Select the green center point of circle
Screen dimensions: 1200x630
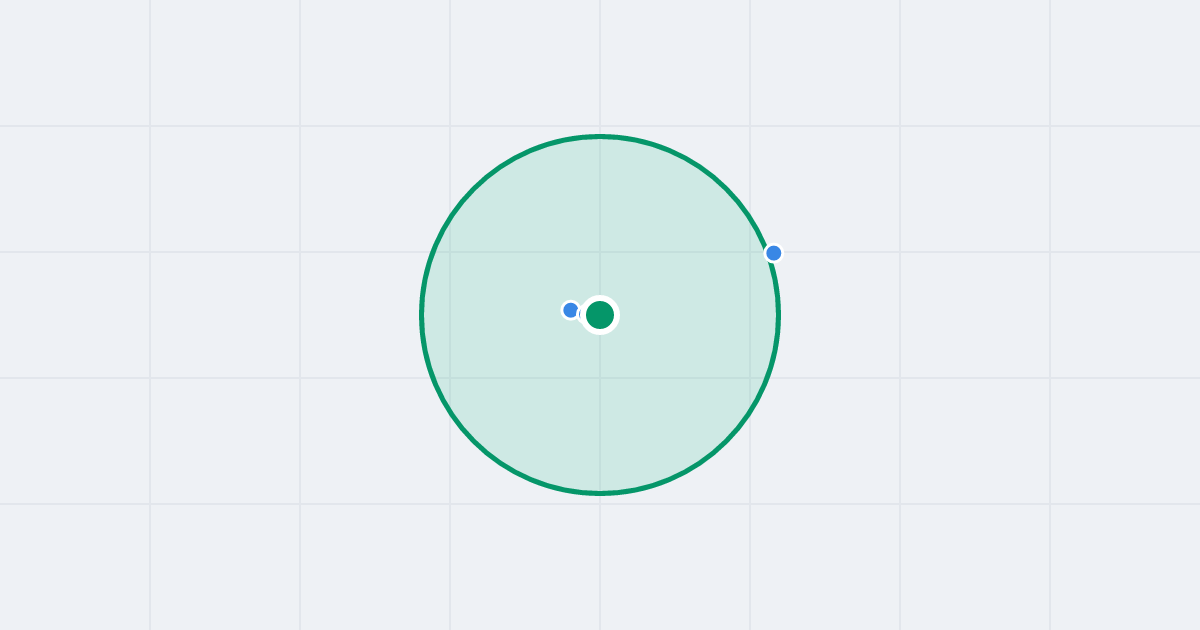600,315
